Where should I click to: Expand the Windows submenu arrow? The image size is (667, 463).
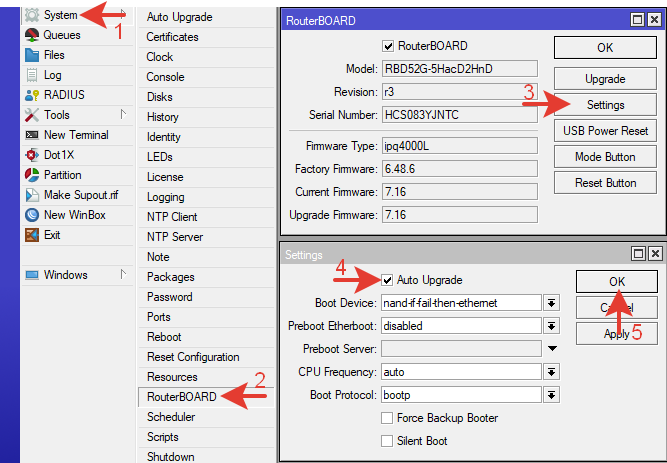pos(123,274)
